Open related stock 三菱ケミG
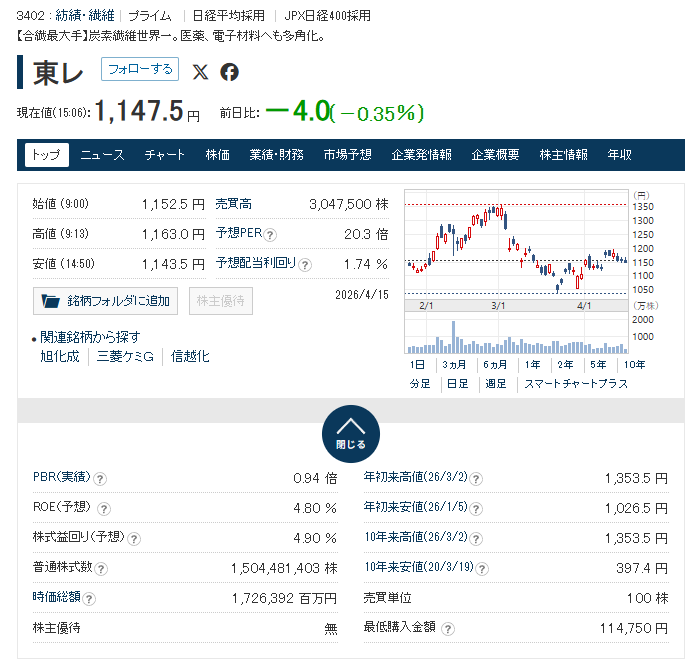This screenshot has width=689, height=659. click(x=125, y=356)
